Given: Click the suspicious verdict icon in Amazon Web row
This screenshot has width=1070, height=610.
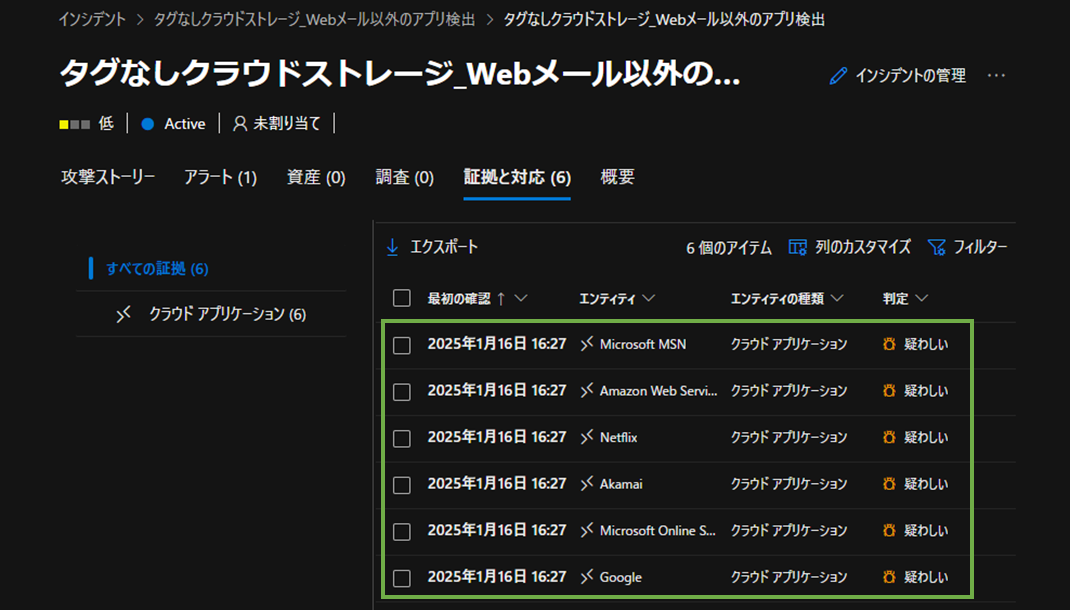Looking at the screenshot, I should [x=889, y=390].
